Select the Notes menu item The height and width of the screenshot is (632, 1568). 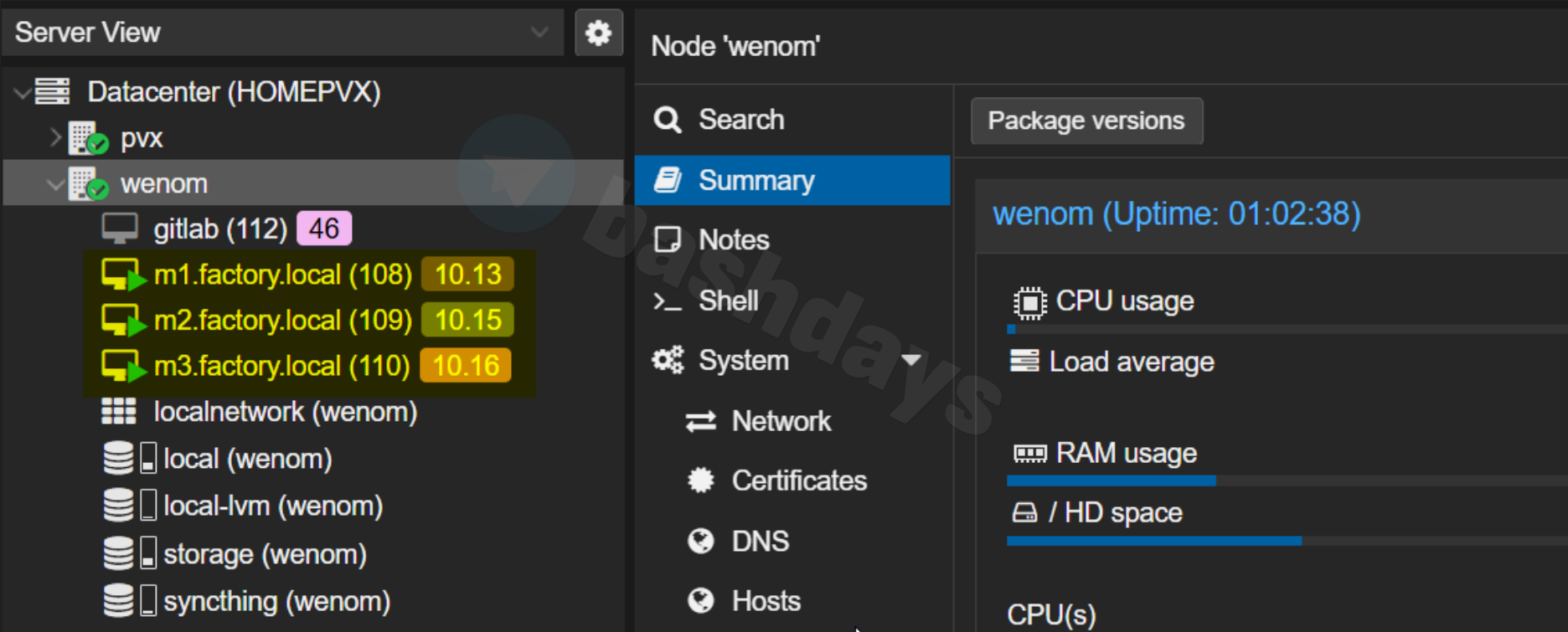tap(733, 240)
